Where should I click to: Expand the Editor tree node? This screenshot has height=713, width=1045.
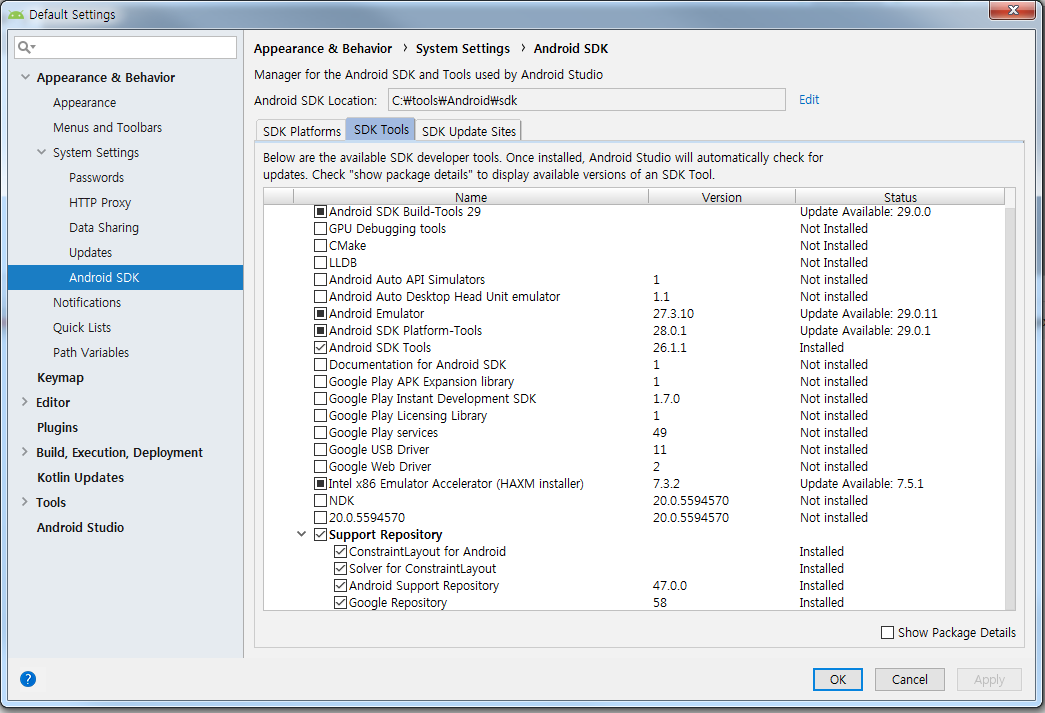pyautogui.click(x=25, y=402)
